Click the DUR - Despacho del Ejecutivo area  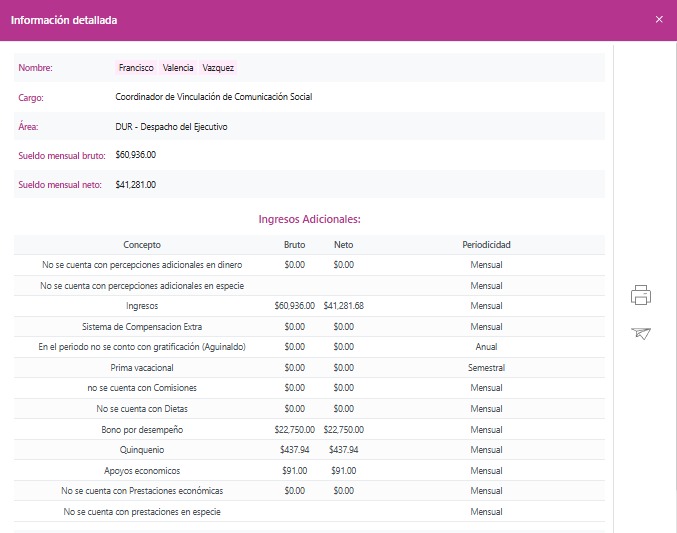coord(171,127)
